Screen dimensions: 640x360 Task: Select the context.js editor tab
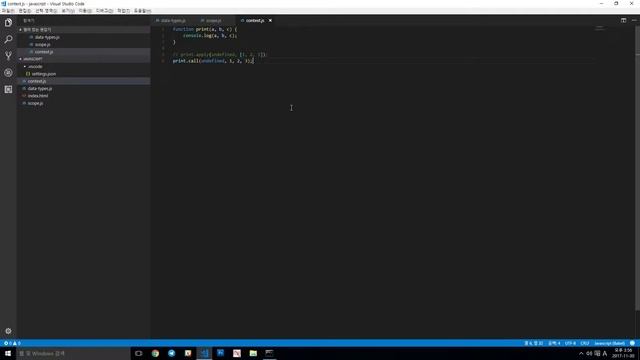coord(255,20)
